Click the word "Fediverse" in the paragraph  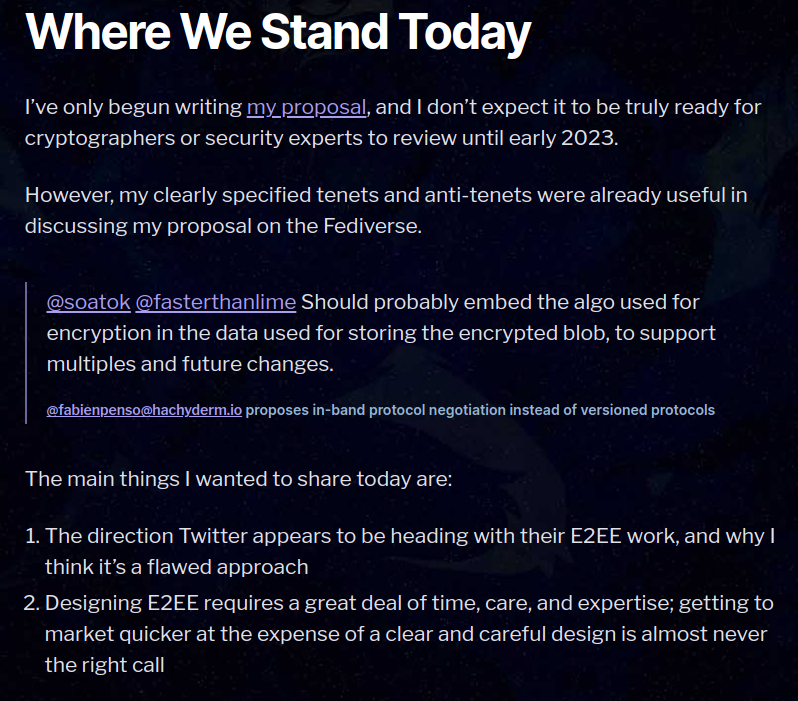coord(371,227)
